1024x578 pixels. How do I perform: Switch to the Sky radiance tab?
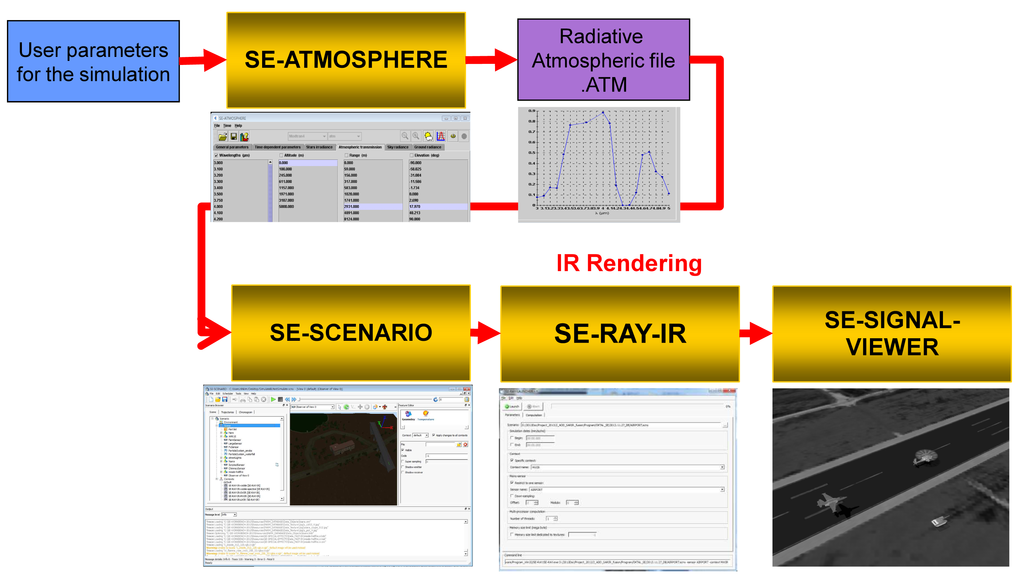395,146
